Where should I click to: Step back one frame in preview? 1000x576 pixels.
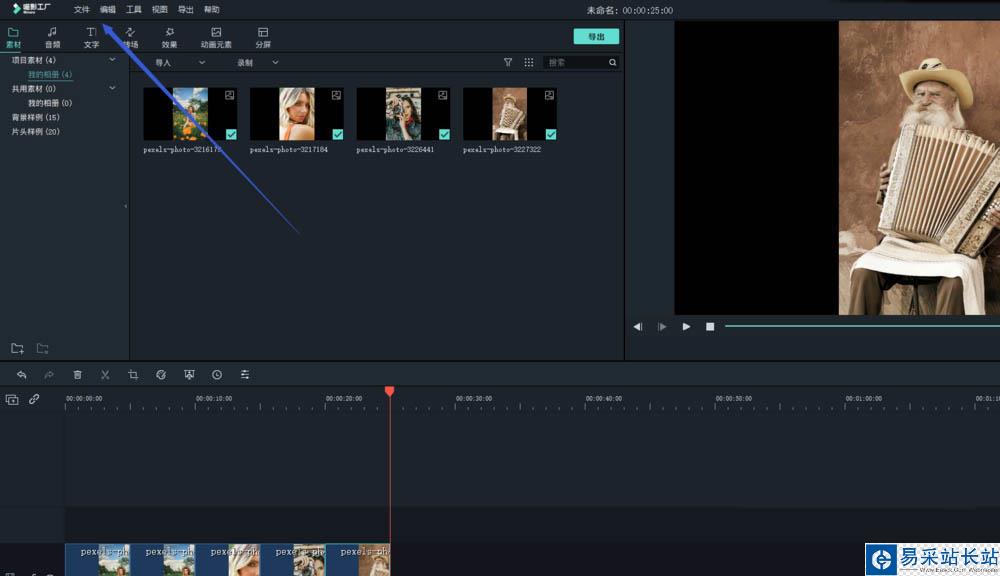pyautogui.click(x=637, y=327)
